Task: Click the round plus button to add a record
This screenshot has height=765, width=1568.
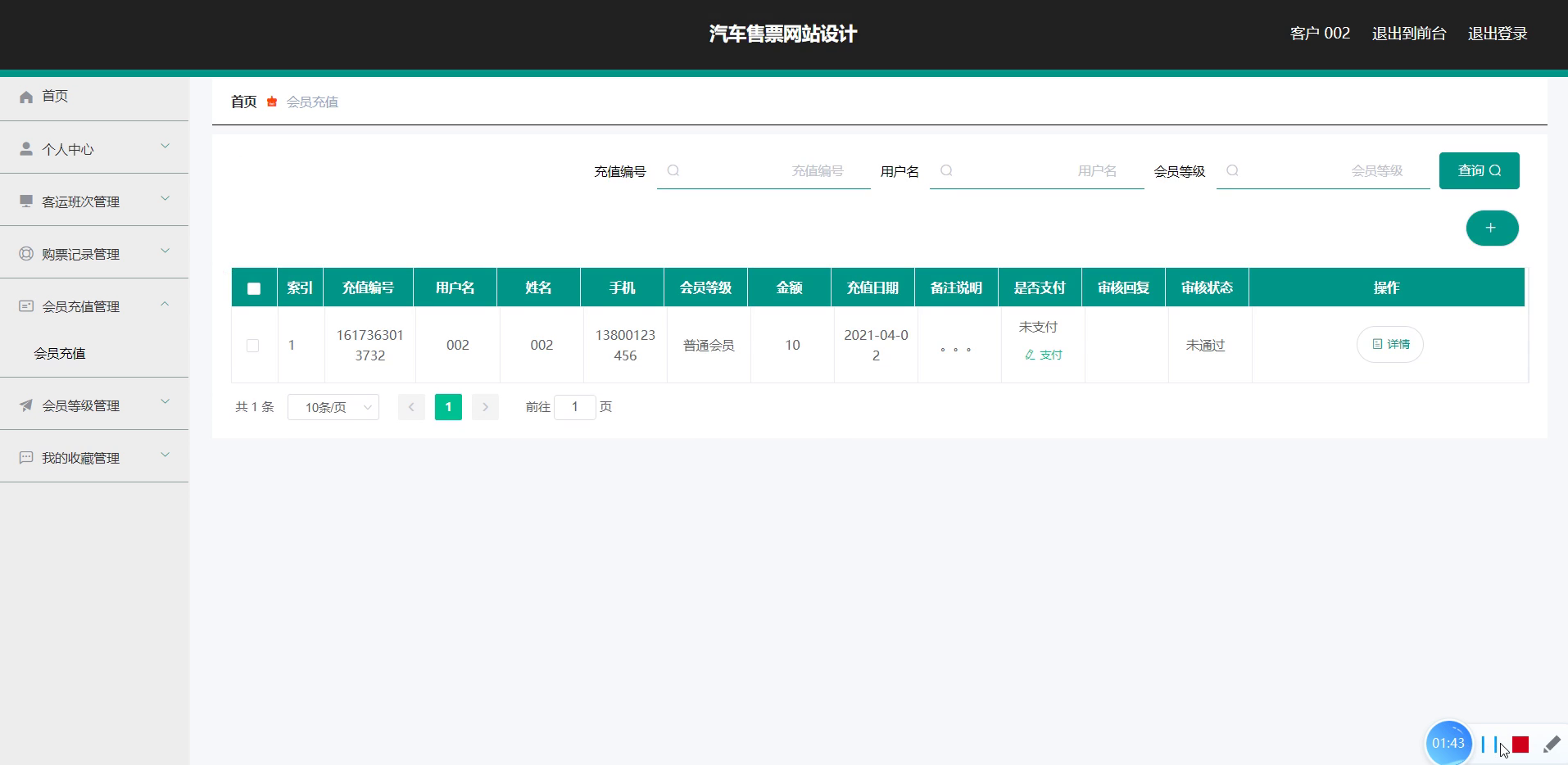Action: coord(1492,228)
